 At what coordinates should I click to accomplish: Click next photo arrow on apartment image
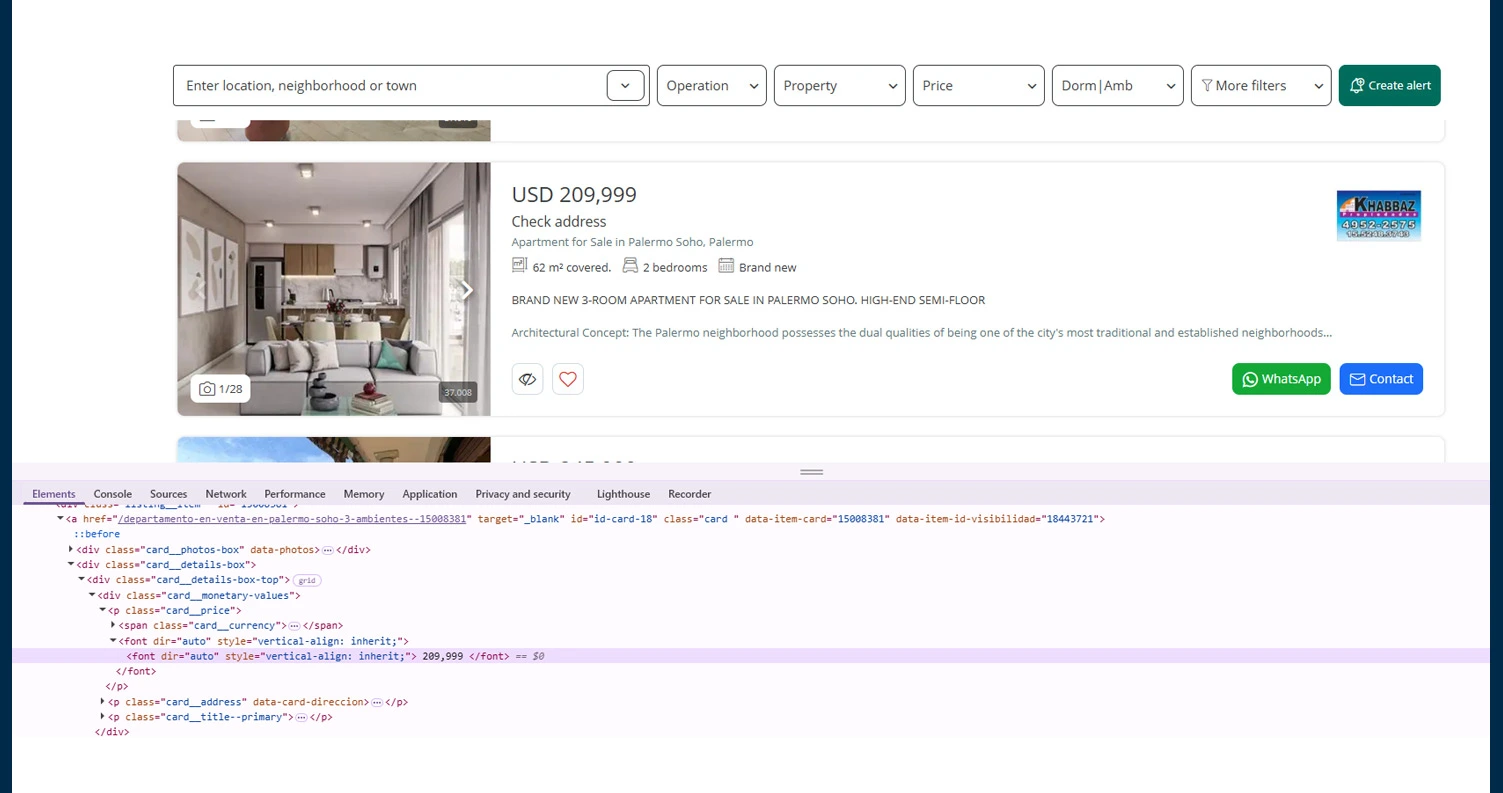466,290
